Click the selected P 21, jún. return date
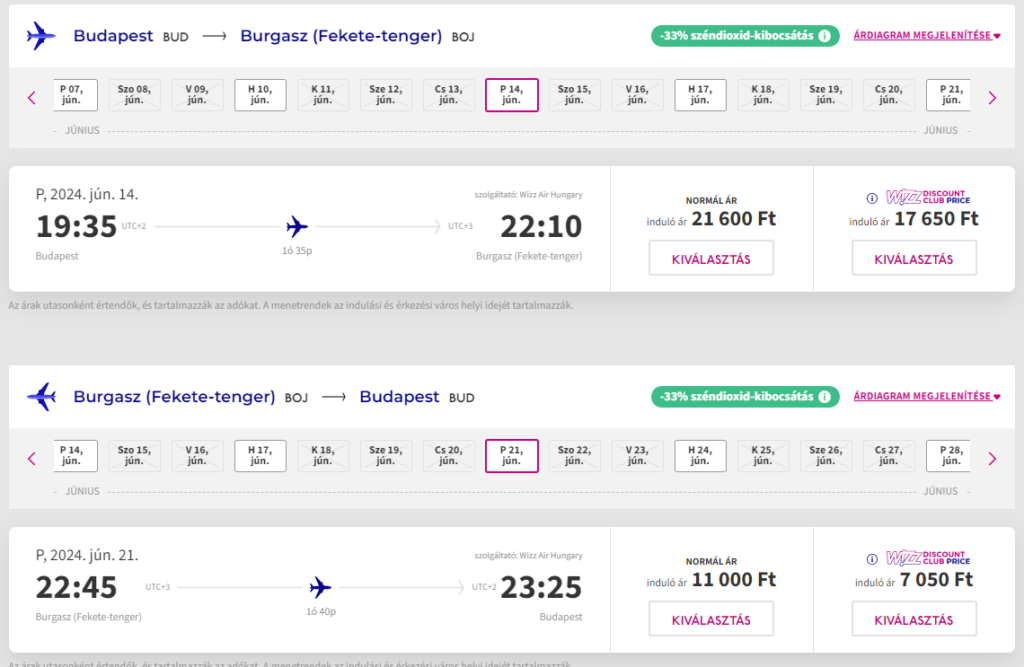The width and height of the screenshot is (1024, 667). [x=511, y=456]
